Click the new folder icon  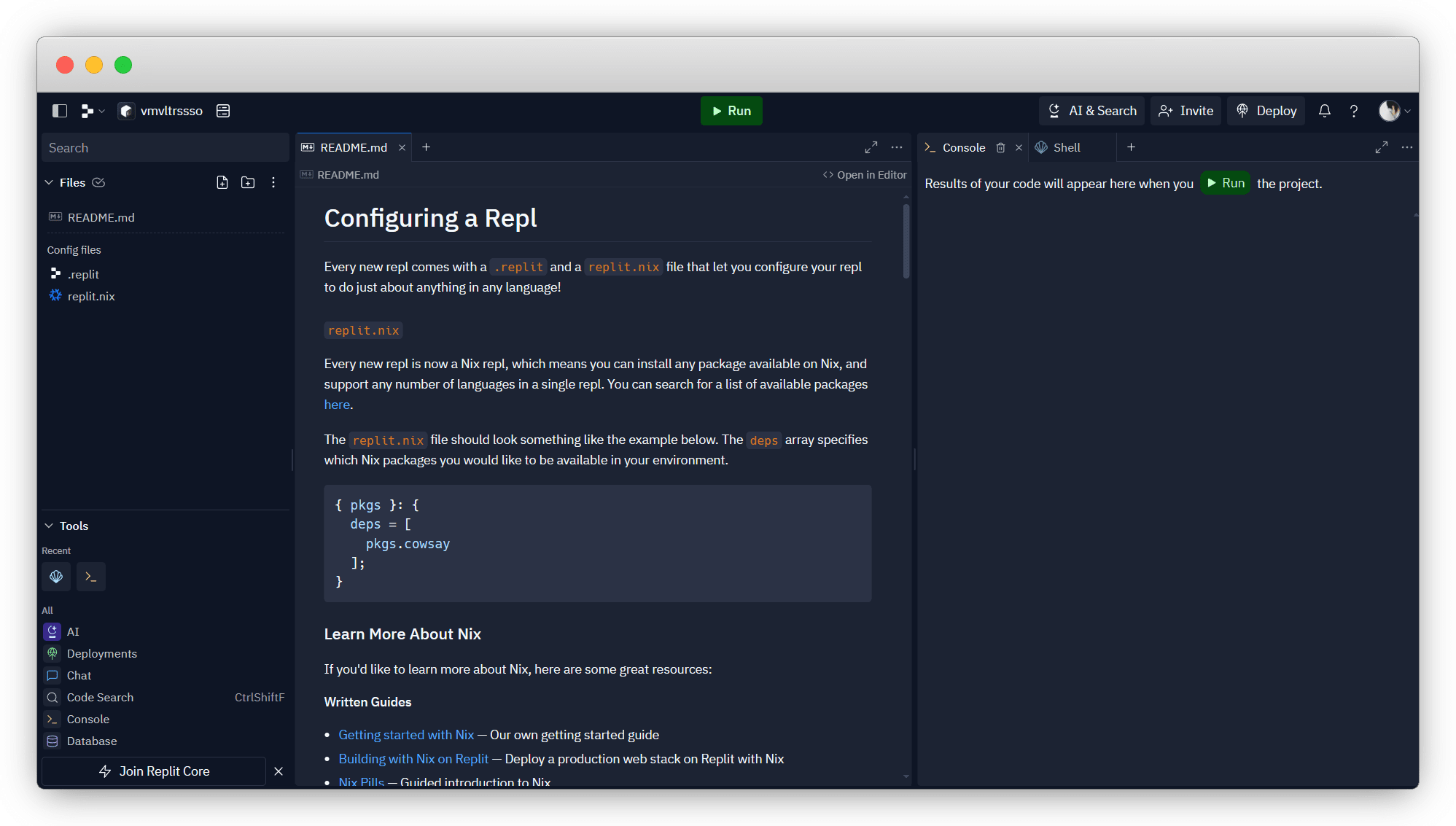coord(248,182)
